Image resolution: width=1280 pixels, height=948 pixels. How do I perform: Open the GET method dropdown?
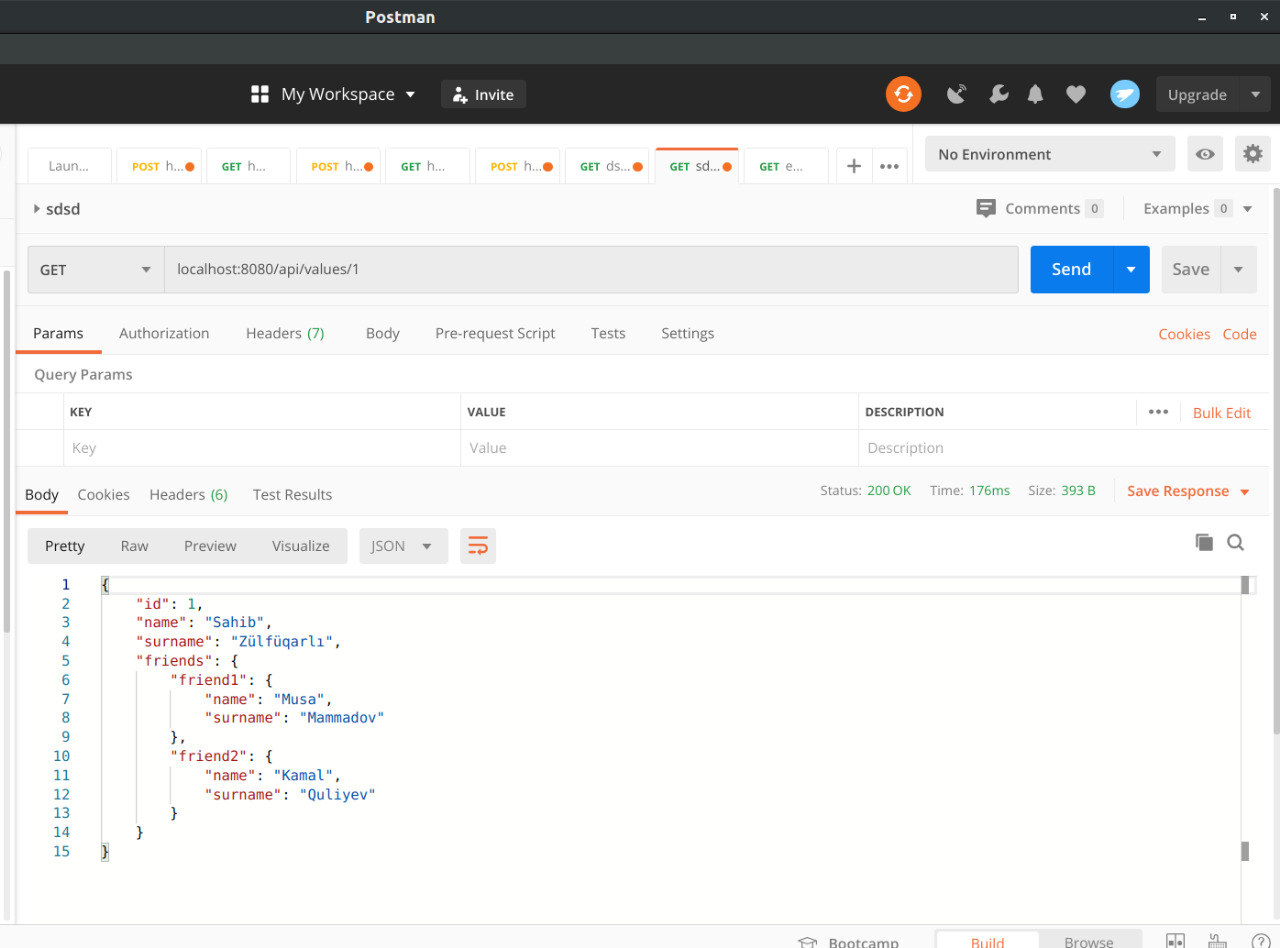(x=96, y=270)
